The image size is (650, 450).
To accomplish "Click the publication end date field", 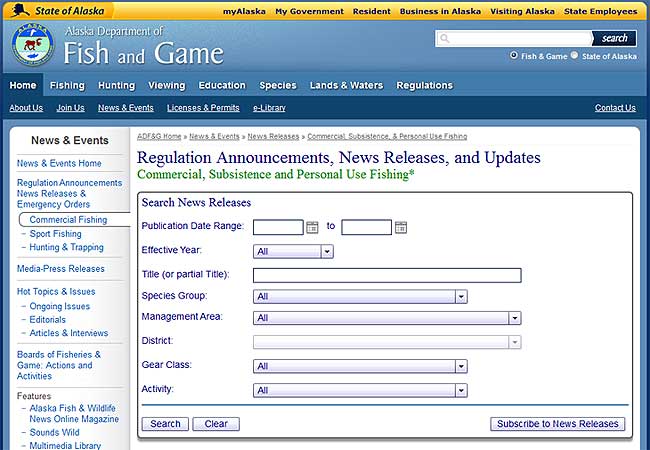I will click(x=366, y=227).
